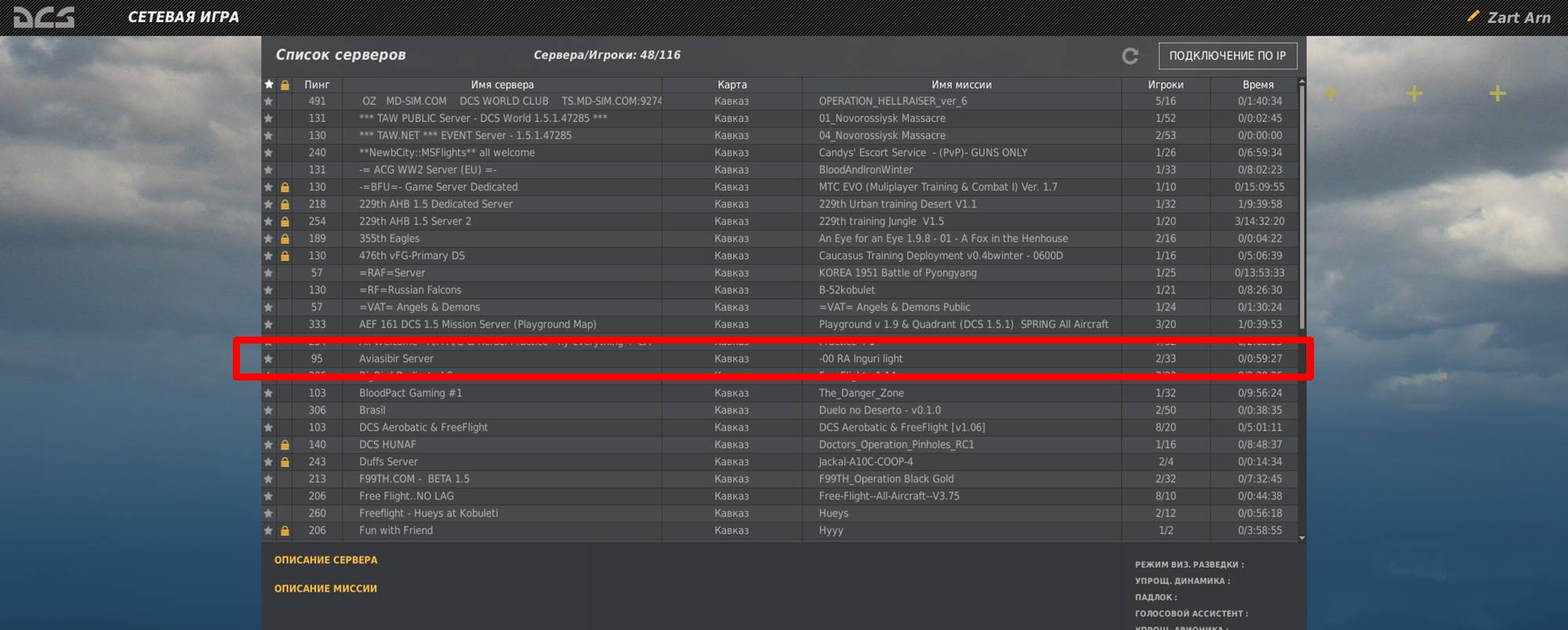This screenshot has width=1568, height=630.
Task: Select mission KOREA 1951 Battle of Pyongyang
Action: (x=898, y=273)
